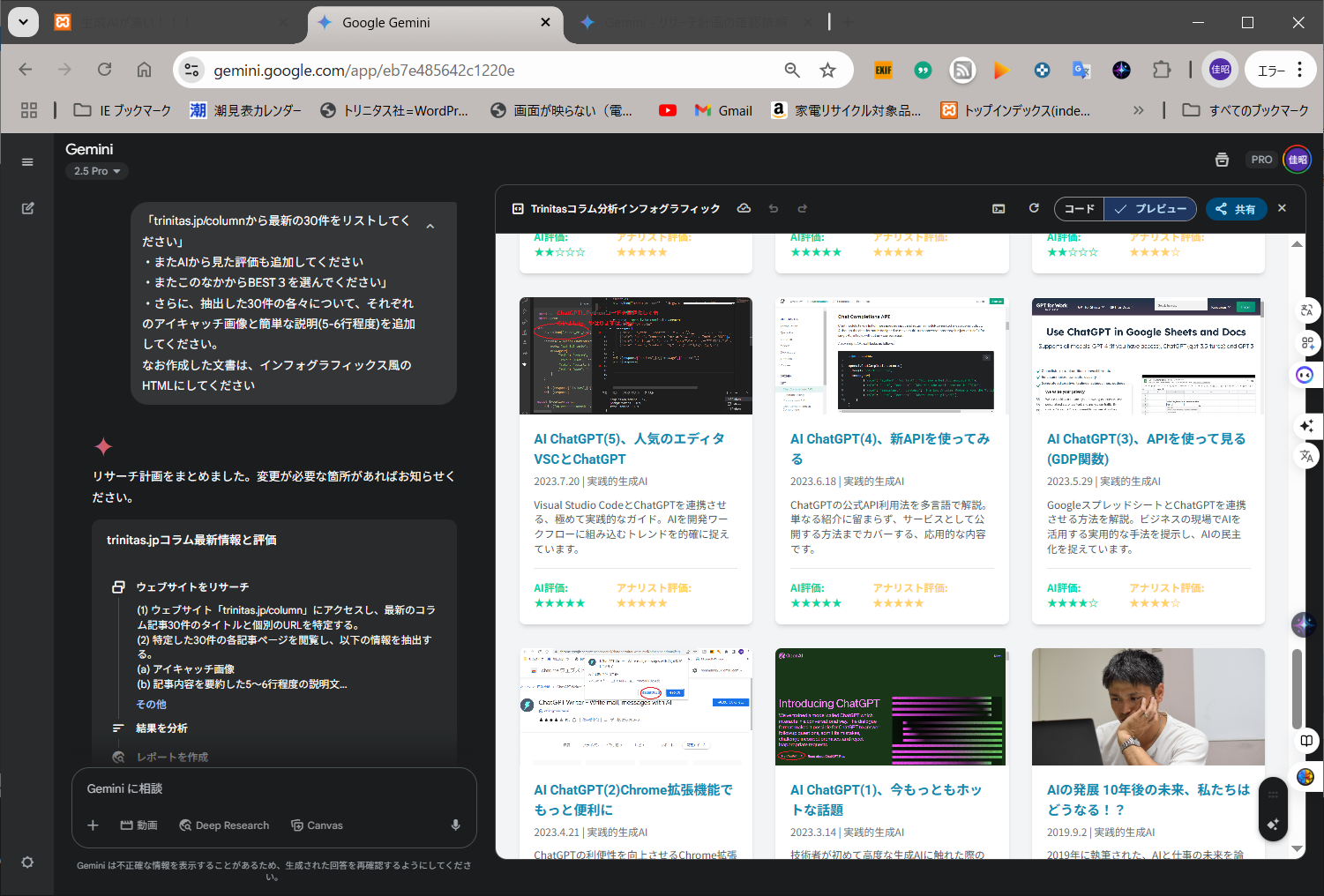This screenshot has width=1324, height=896.
Task: Open the Google account avatar in Gemini
Action: coord(1297,160)
